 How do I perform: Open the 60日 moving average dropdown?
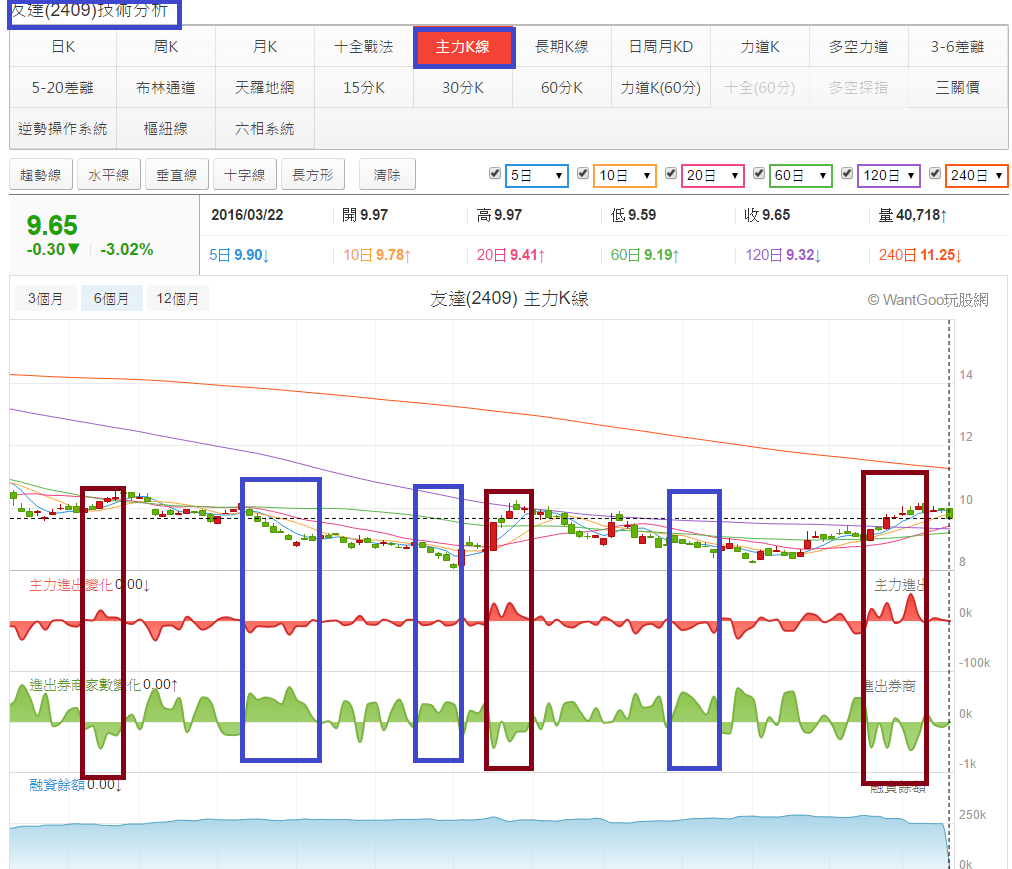point(800,176)
